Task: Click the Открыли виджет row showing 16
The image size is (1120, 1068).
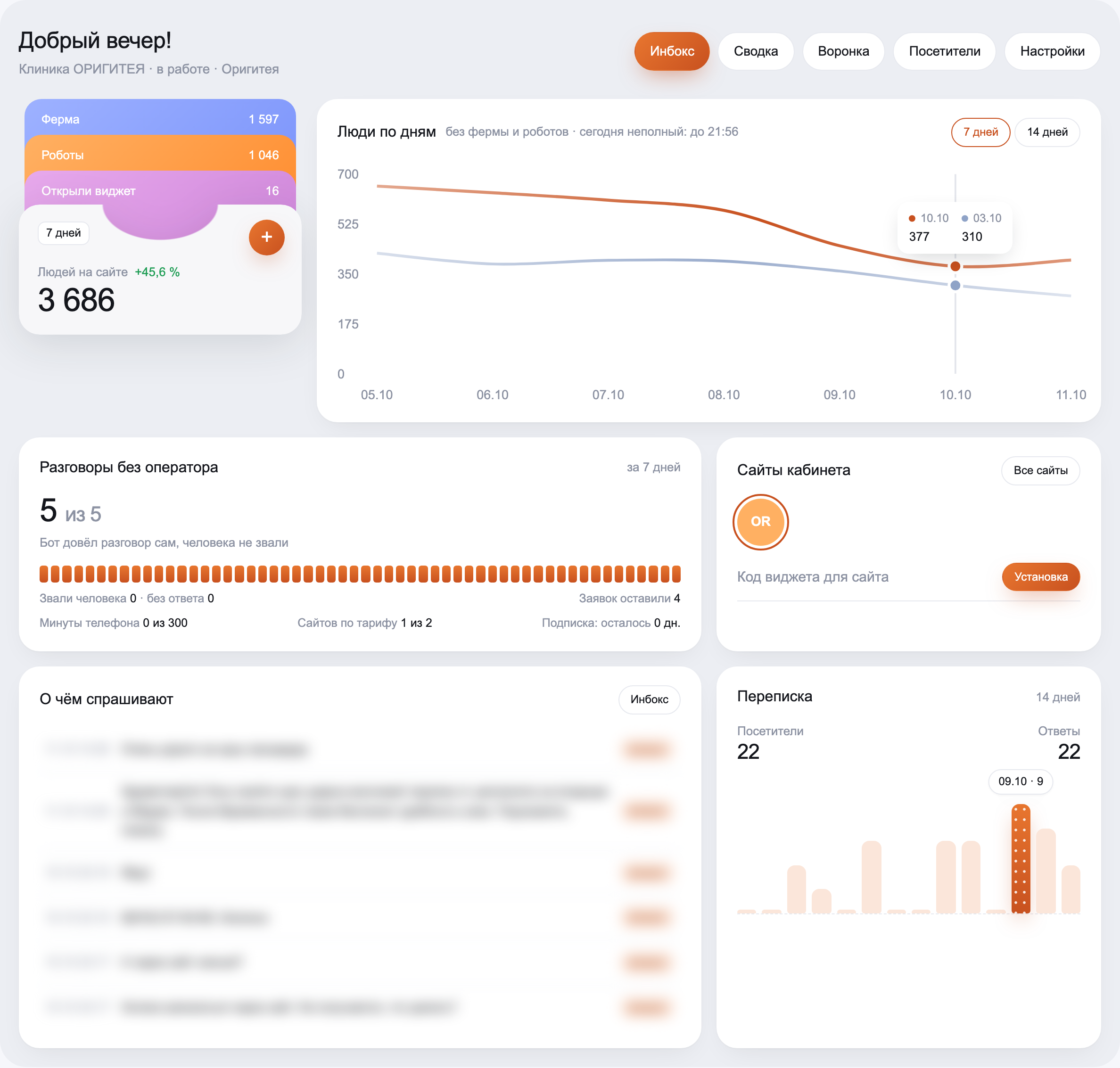Action: pyautogui.click(x=160, y=191)
